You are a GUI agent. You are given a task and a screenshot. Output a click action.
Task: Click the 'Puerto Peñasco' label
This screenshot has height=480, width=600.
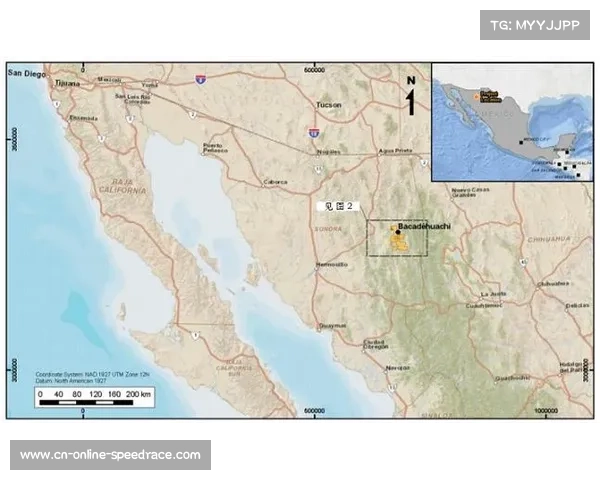coord(215,148)
